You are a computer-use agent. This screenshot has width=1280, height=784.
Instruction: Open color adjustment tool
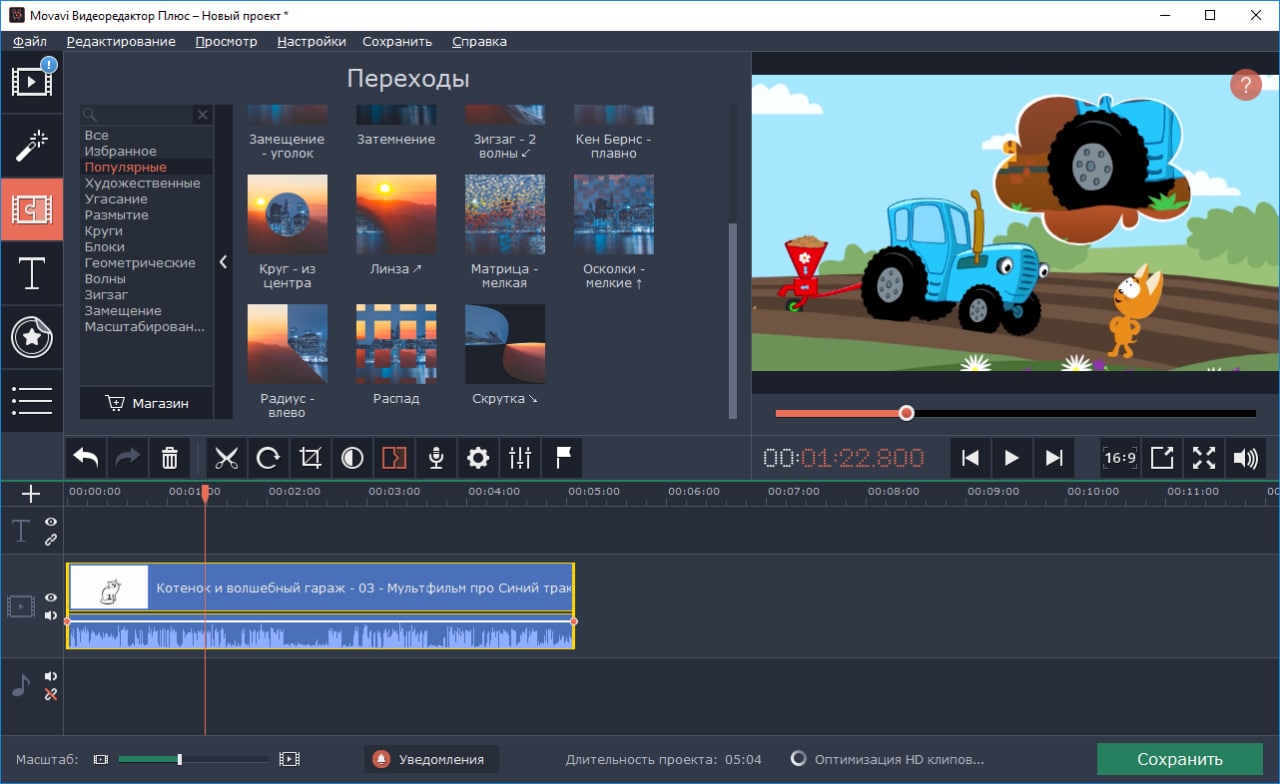point(352,459)
